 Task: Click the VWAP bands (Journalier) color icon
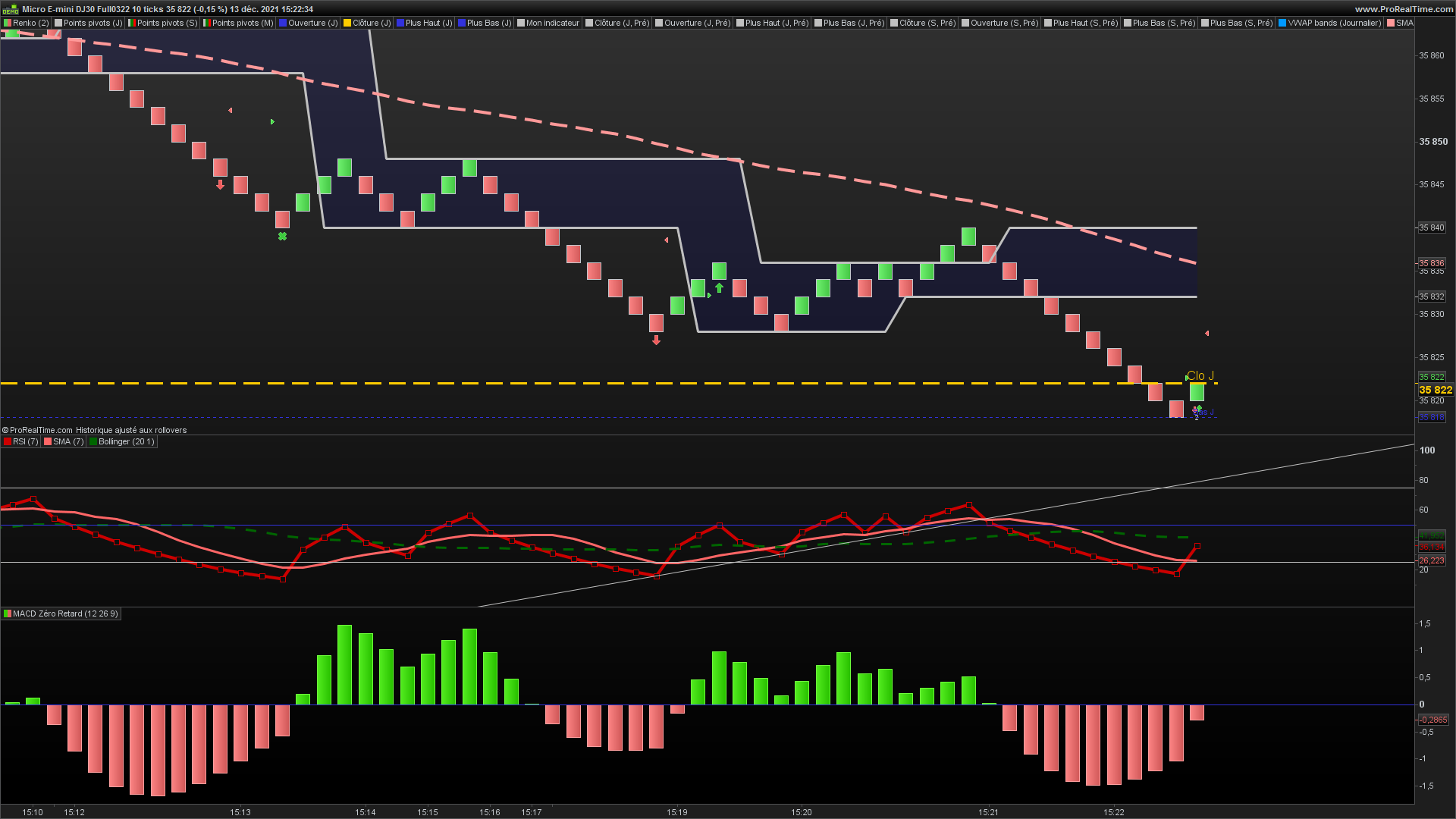tap(1282, 23)
